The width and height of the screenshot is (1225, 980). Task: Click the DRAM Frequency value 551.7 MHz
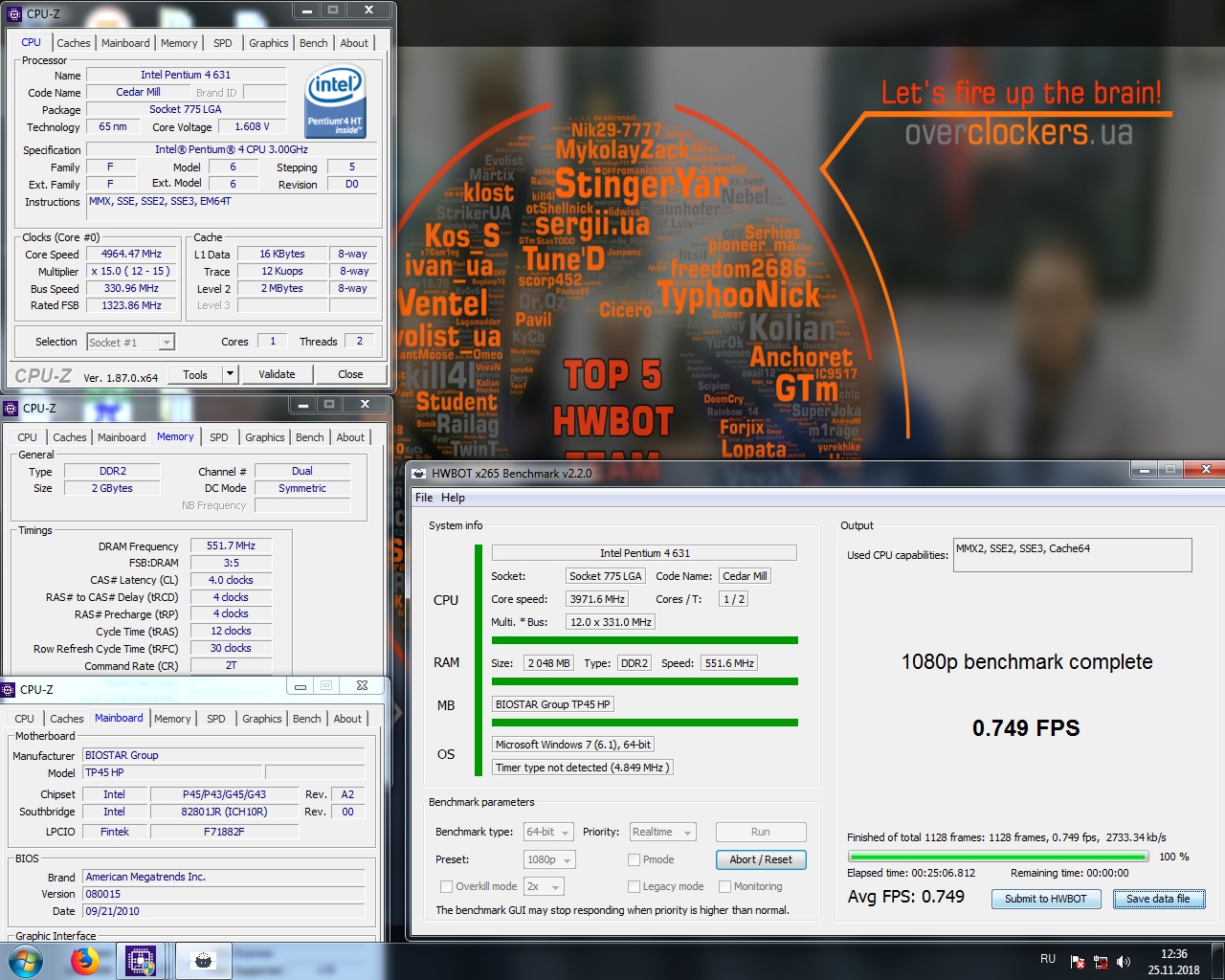point(231,546)
